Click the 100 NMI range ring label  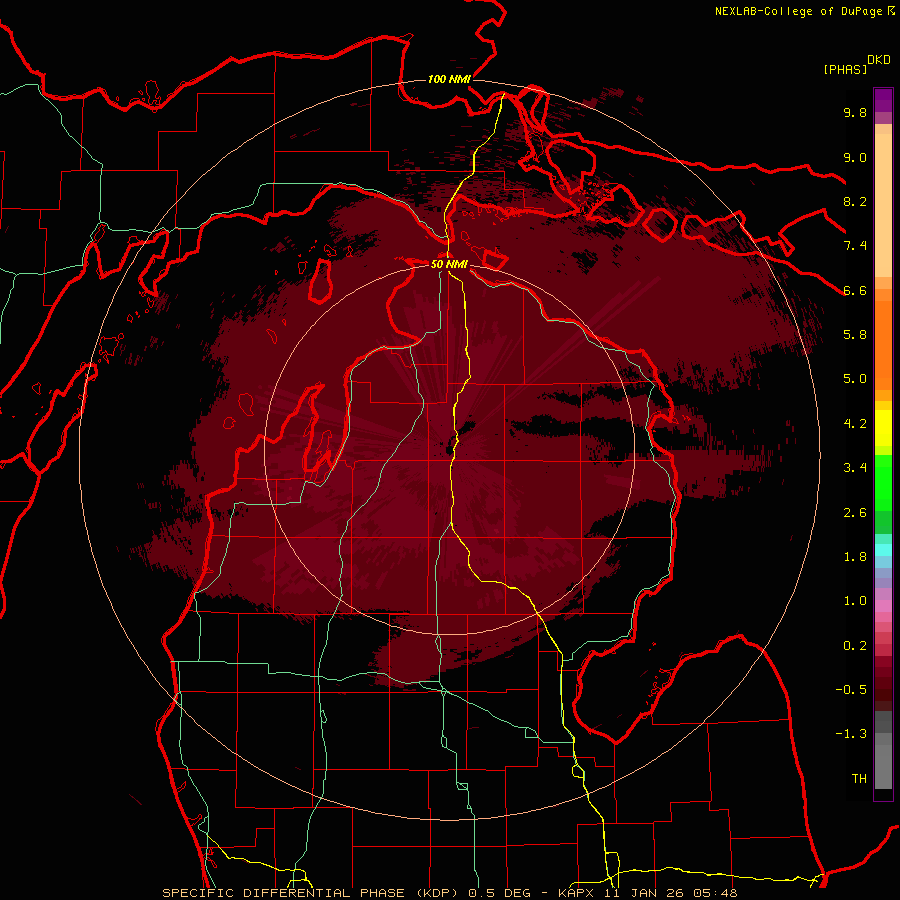[449, 79]
